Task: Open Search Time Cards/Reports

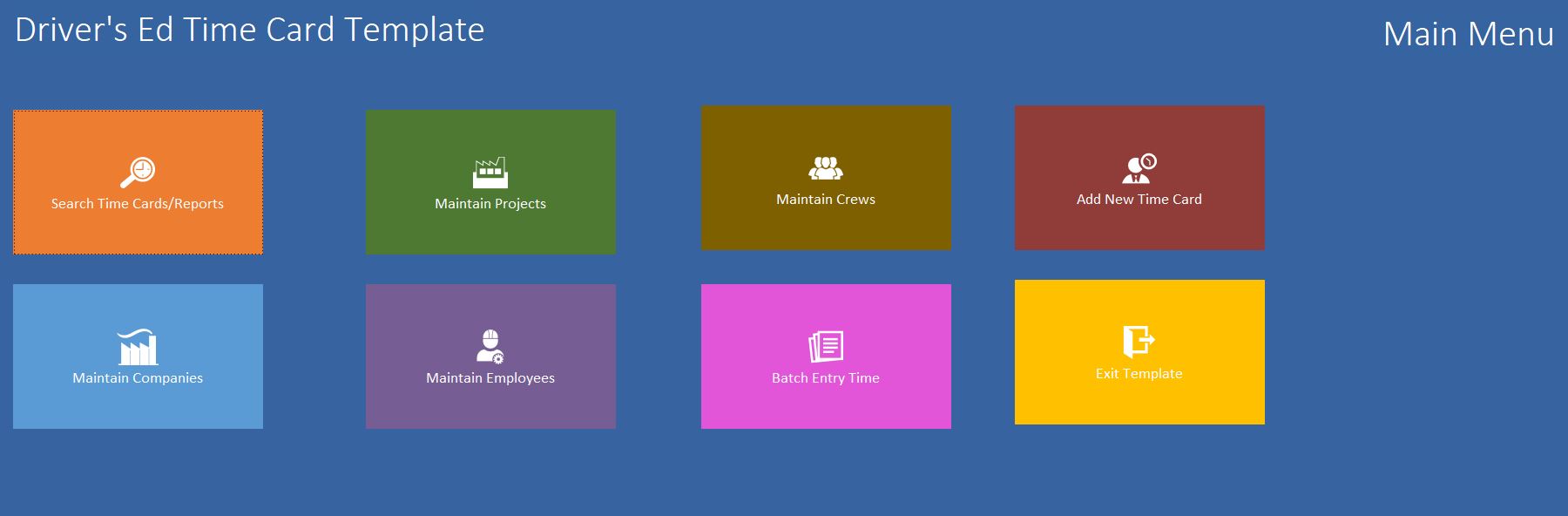Action: (138, 204)
